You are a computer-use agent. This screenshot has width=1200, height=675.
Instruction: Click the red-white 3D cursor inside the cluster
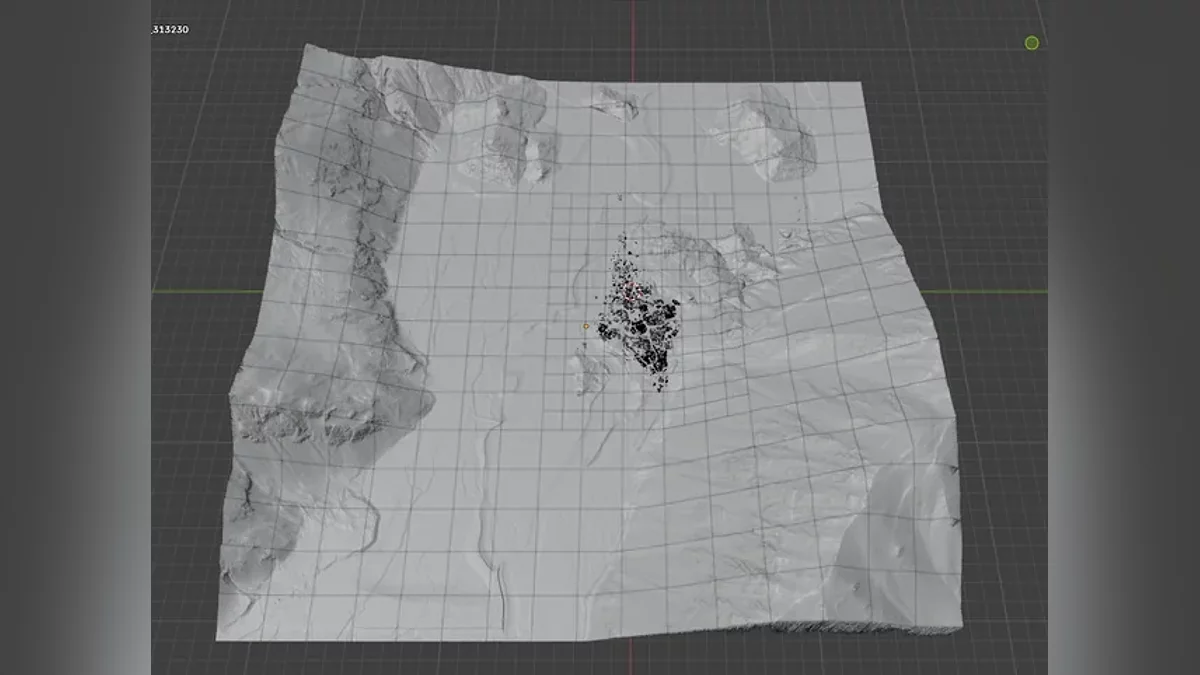(629, 292)
